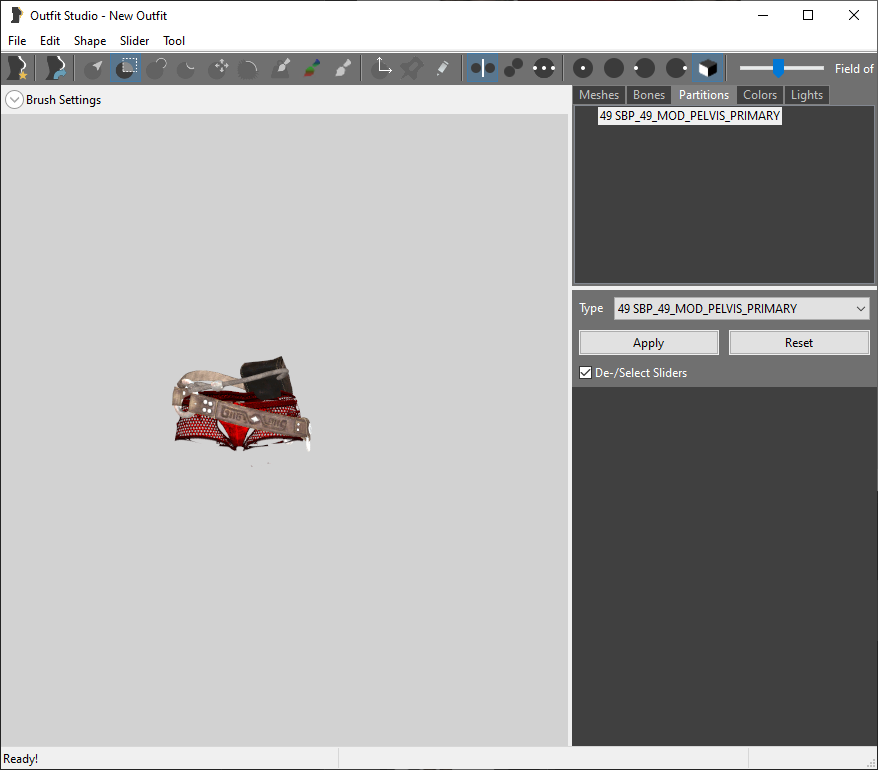
Task: Select the Smooth brush tool
Action: click(248, 68)
